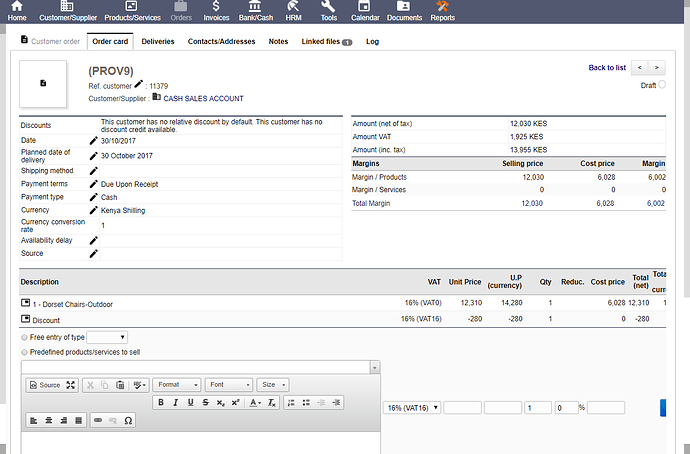This screenshot has height=454, width=690.
Task: Insert a numbered list
Action: click(x=291, y=403)
